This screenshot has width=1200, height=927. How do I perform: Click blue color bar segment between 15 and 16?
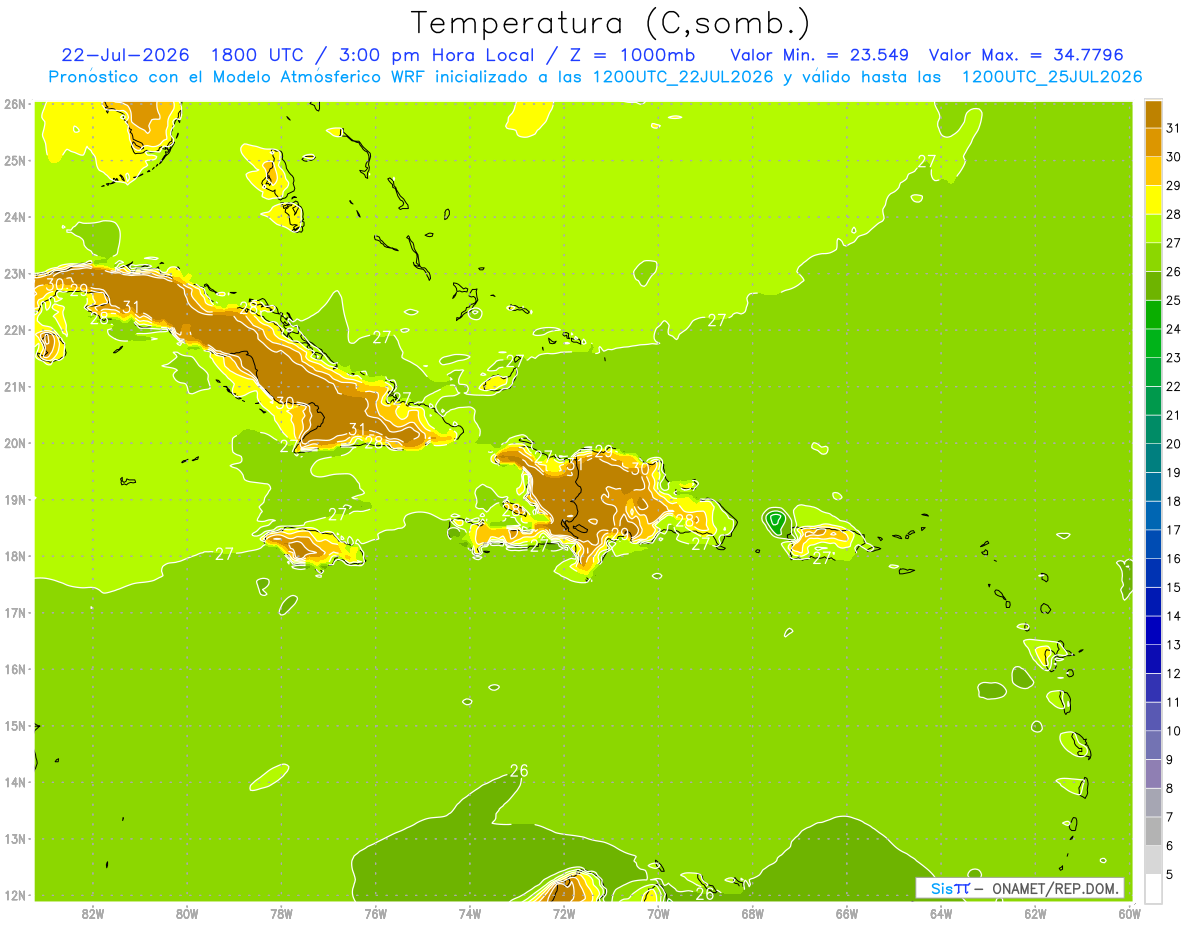click(x=1153, y=573)
